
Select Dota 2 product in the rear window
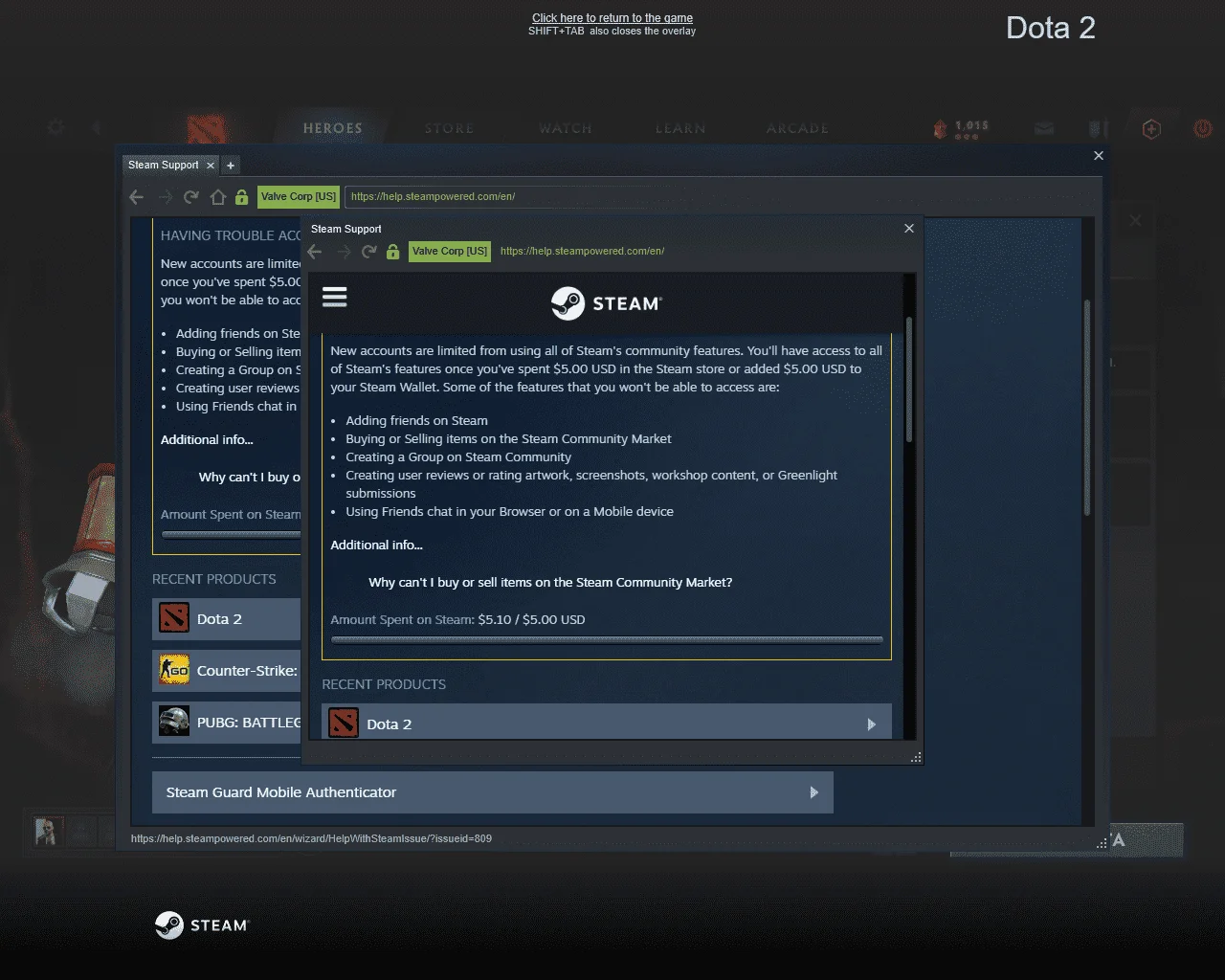227,618
